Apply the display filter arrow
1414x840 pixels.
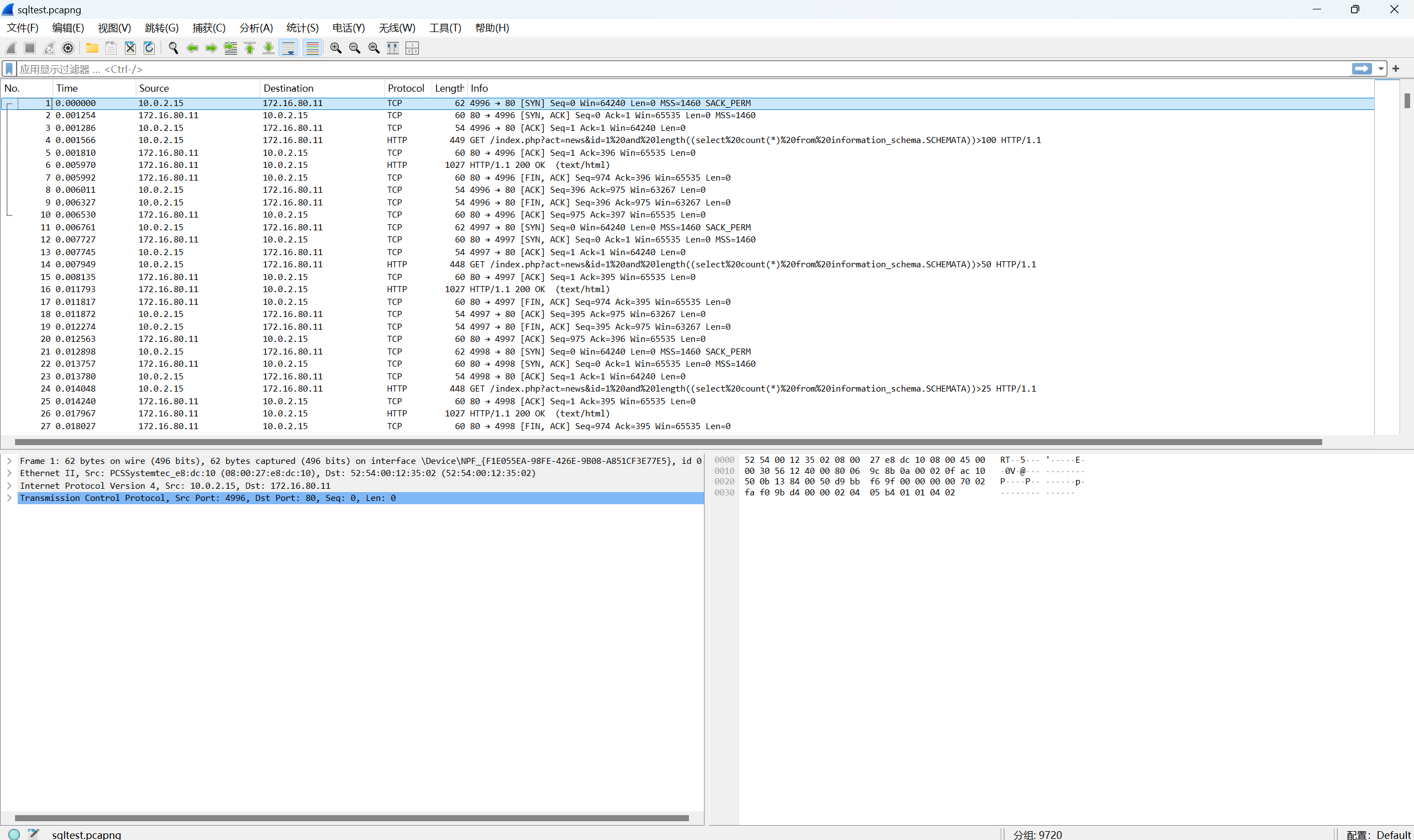(1362, 68)
